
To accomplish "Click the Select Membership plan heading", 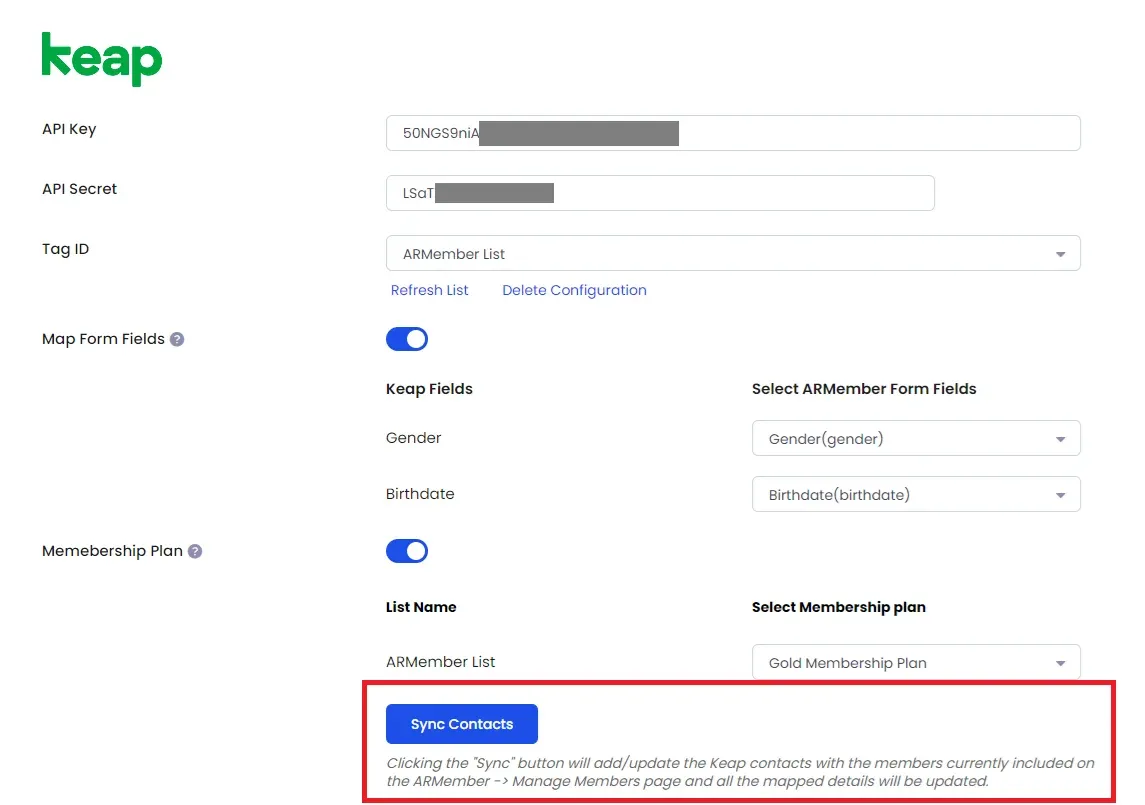I will [839, 607].
